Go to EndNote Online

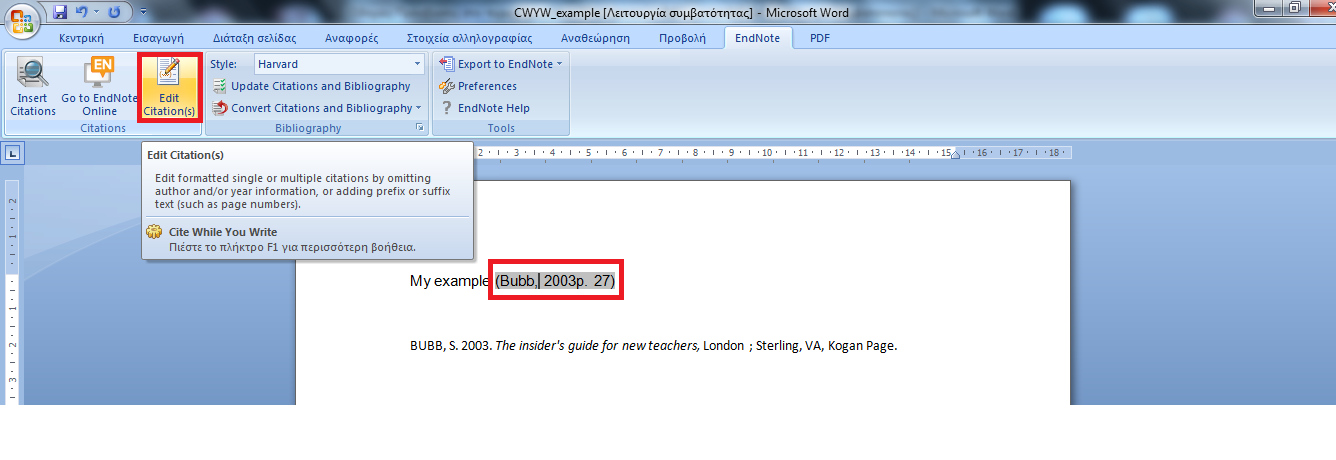pos(99,88)
